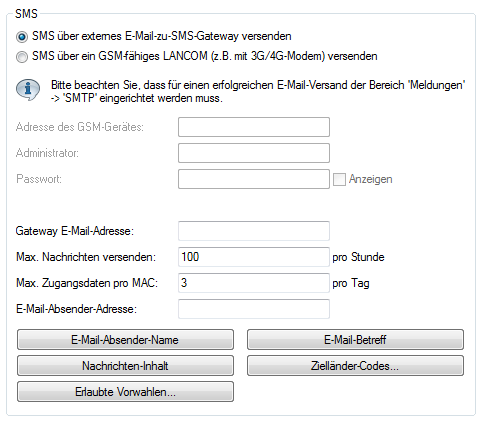481x422 pixels.
Task: Open Erlaubte Vorwahlen... table
Action: [125, 392]
